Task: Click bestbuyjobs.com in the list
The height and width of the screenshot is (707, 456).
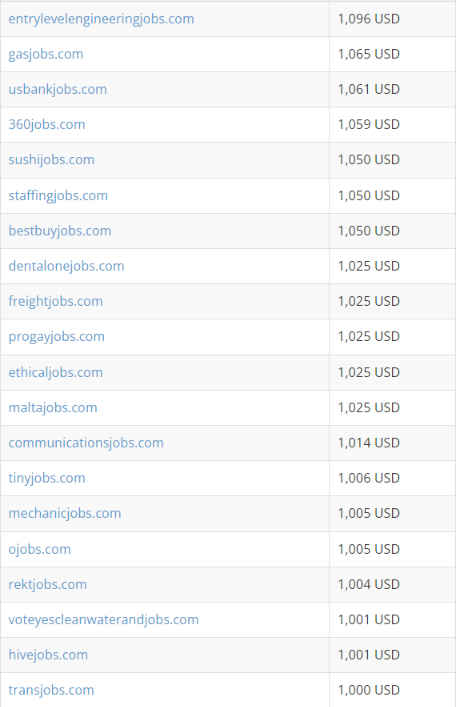Action: pyautogui.click(x=60, y=231)
